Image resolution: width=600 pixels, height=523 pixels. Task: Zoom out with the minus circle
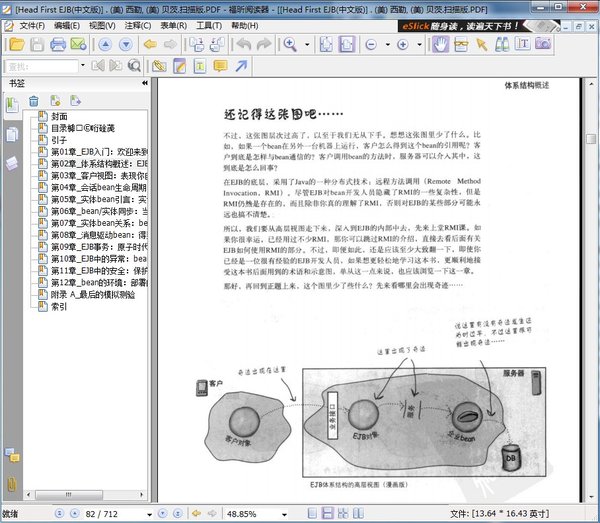(370, 45)
